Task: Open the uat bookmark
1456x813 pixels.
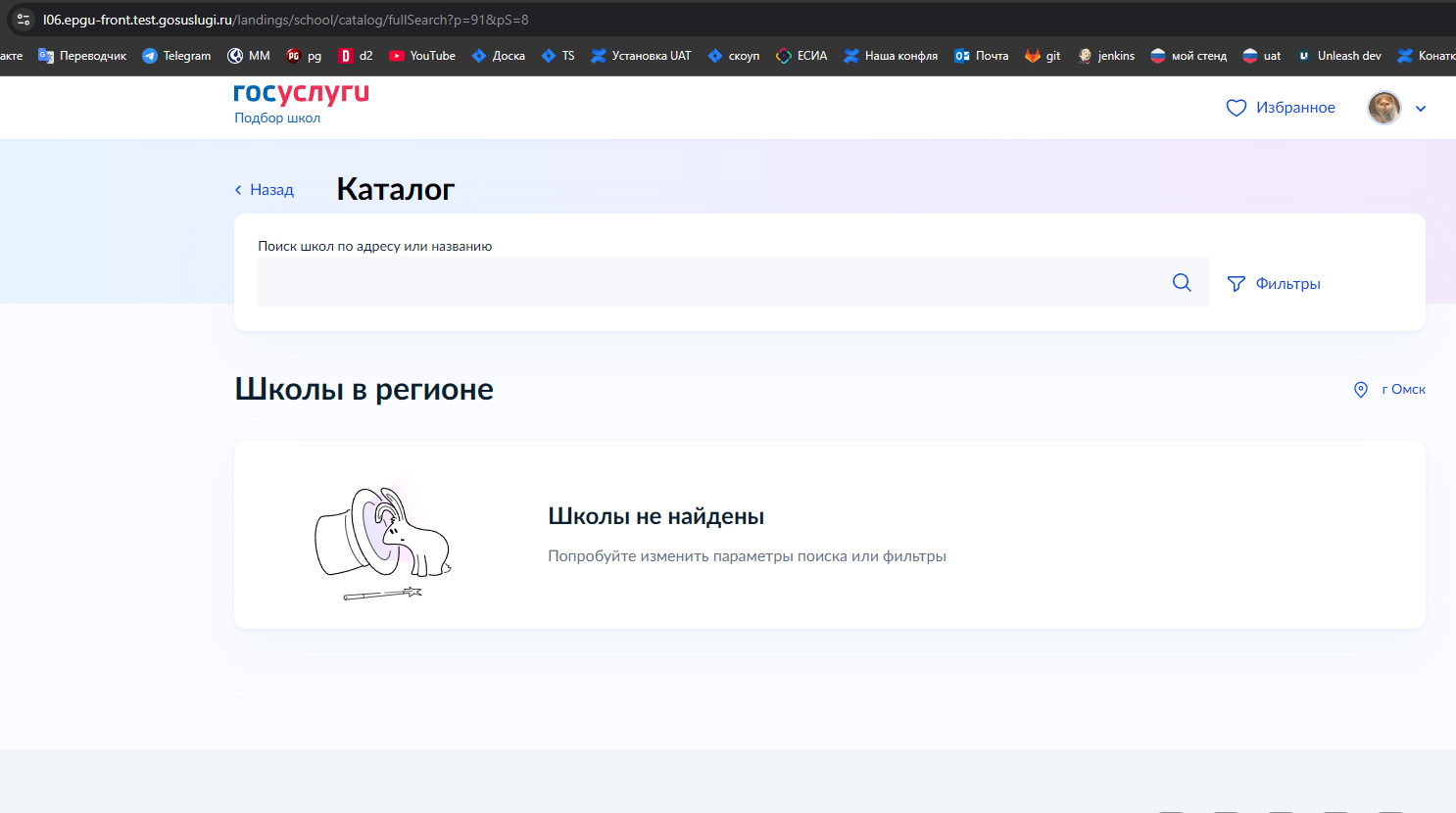Action: point(1262,56)
